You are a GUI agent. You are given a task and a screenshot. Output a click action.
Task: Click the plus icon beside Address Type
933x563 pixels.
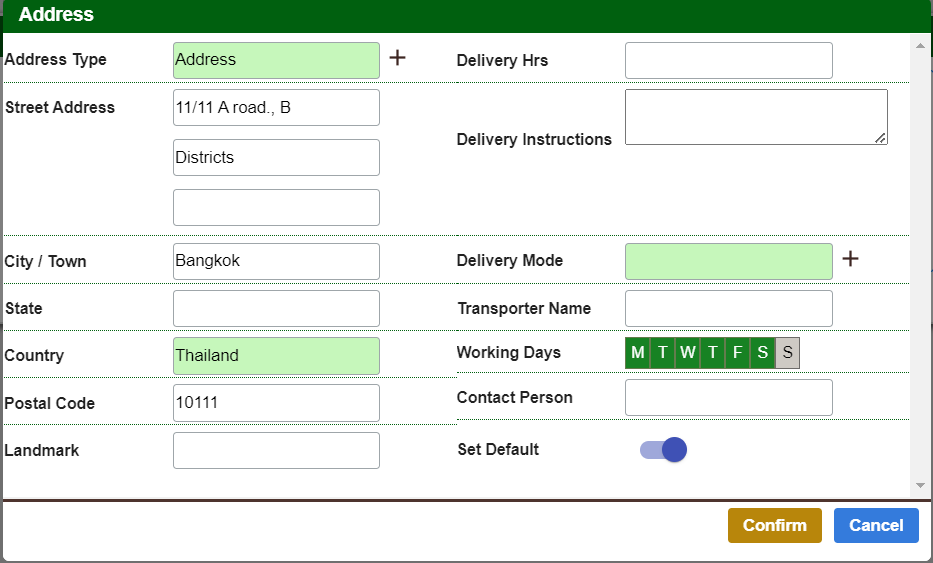397,58
